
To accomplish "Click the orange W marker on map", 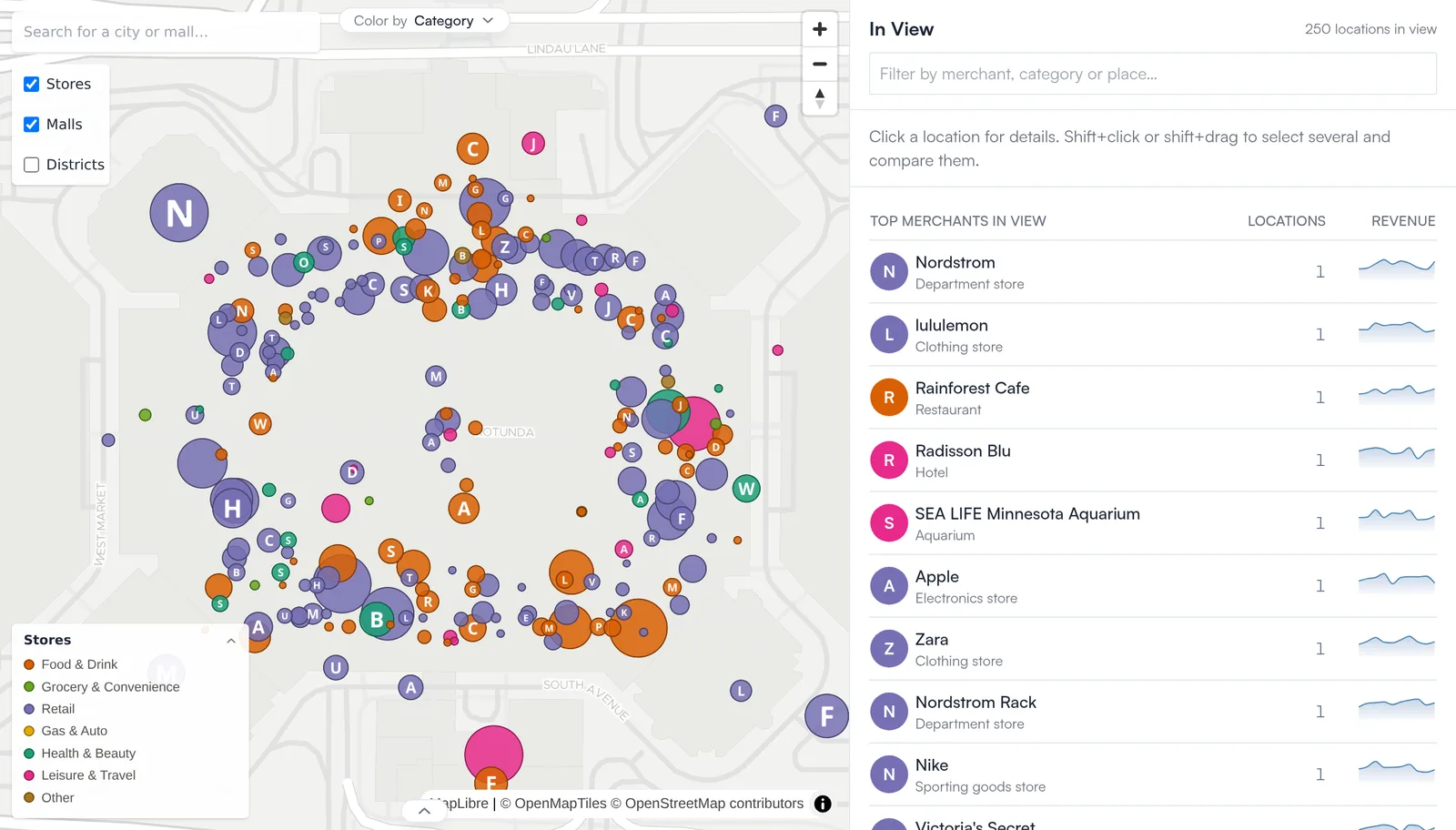I will click(260, 423).
